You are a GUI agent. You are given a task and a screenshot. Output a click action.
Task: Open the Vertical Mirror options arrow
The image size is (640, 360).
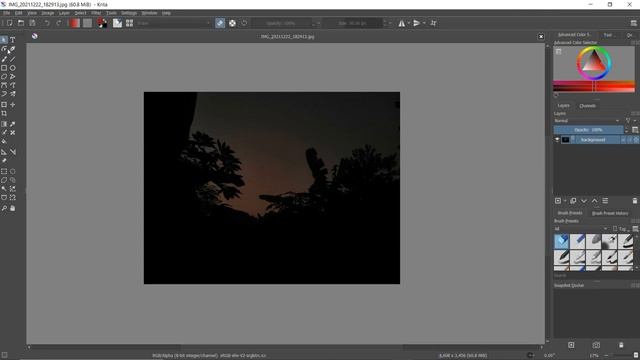(x=424, y=23)
